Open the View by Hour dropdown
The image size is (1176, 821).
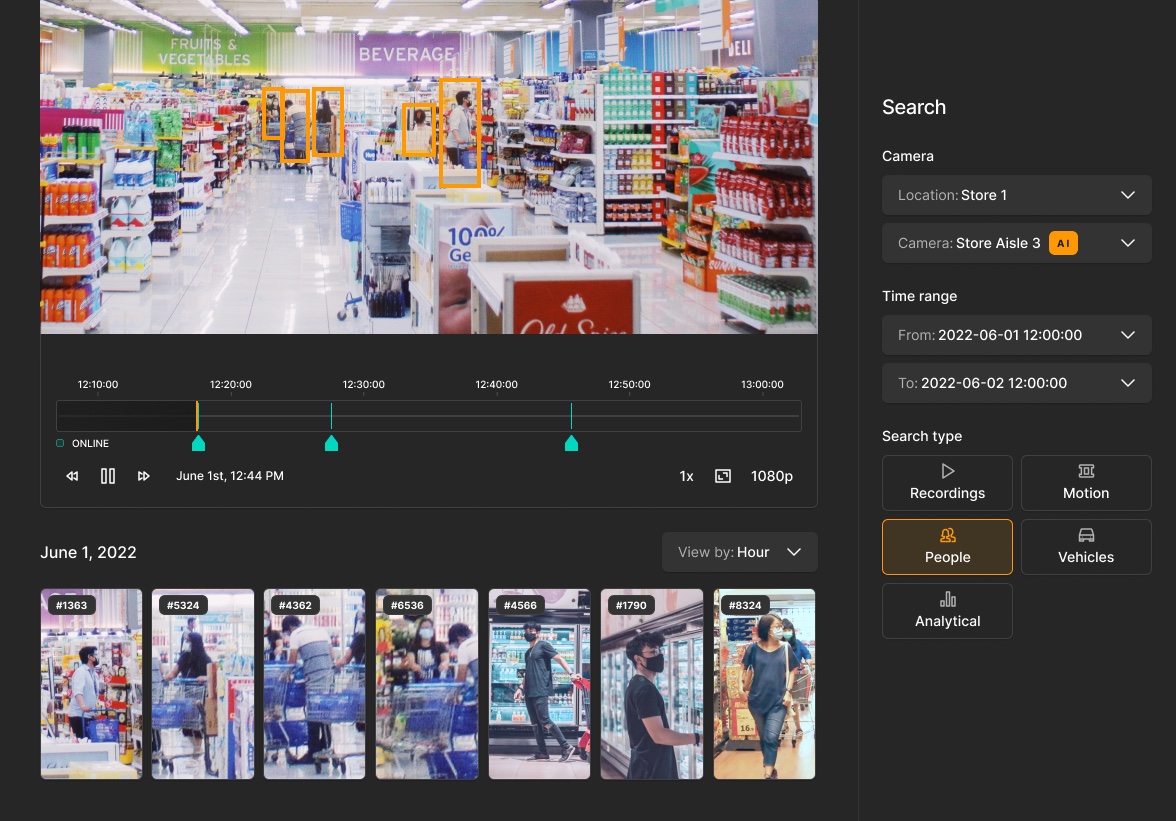740,552
